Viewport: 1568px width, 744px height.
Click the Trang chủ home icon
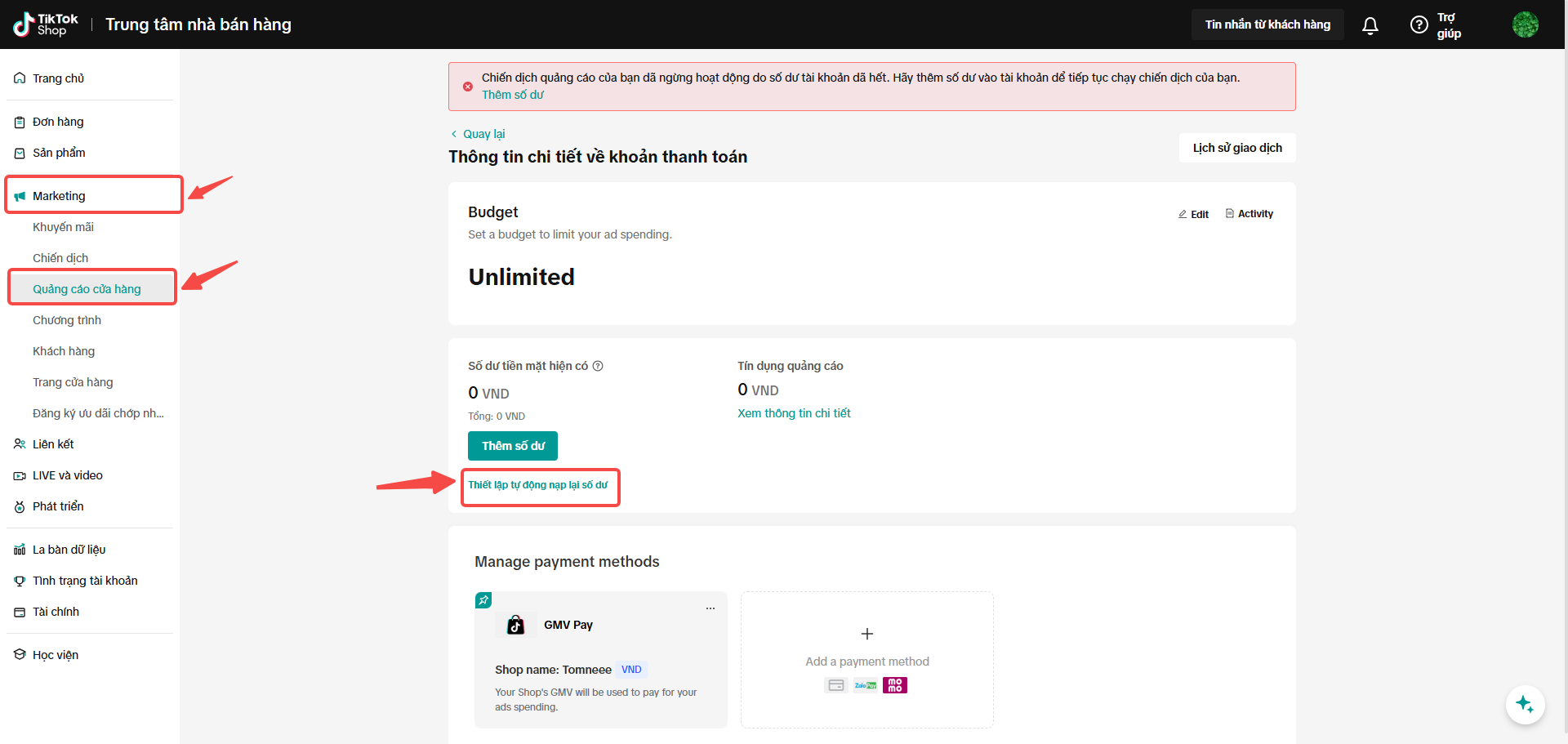(20, 78)
